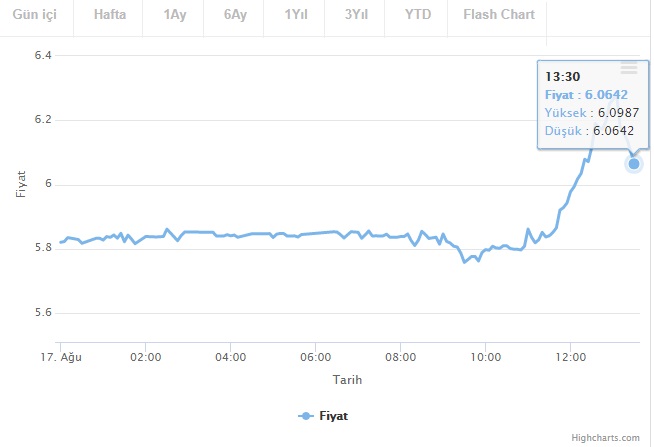Open the 1Yıl chart view
This screenshot has height=447, width=654.
pyautogui.click(x=296, y=15)
